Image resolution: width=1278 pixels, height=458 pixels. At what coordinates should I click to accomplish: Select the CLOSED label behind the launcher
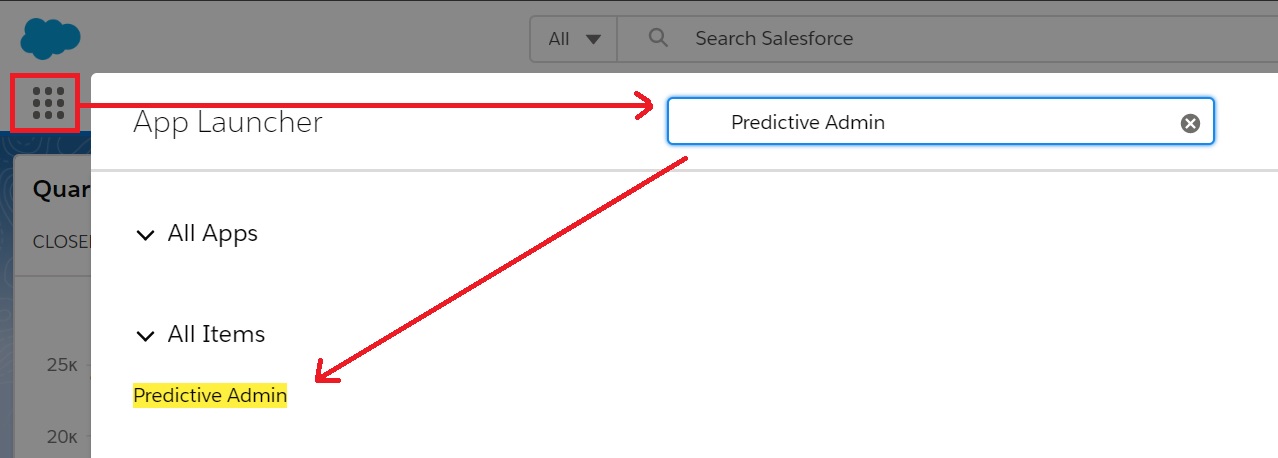point(61,242)
